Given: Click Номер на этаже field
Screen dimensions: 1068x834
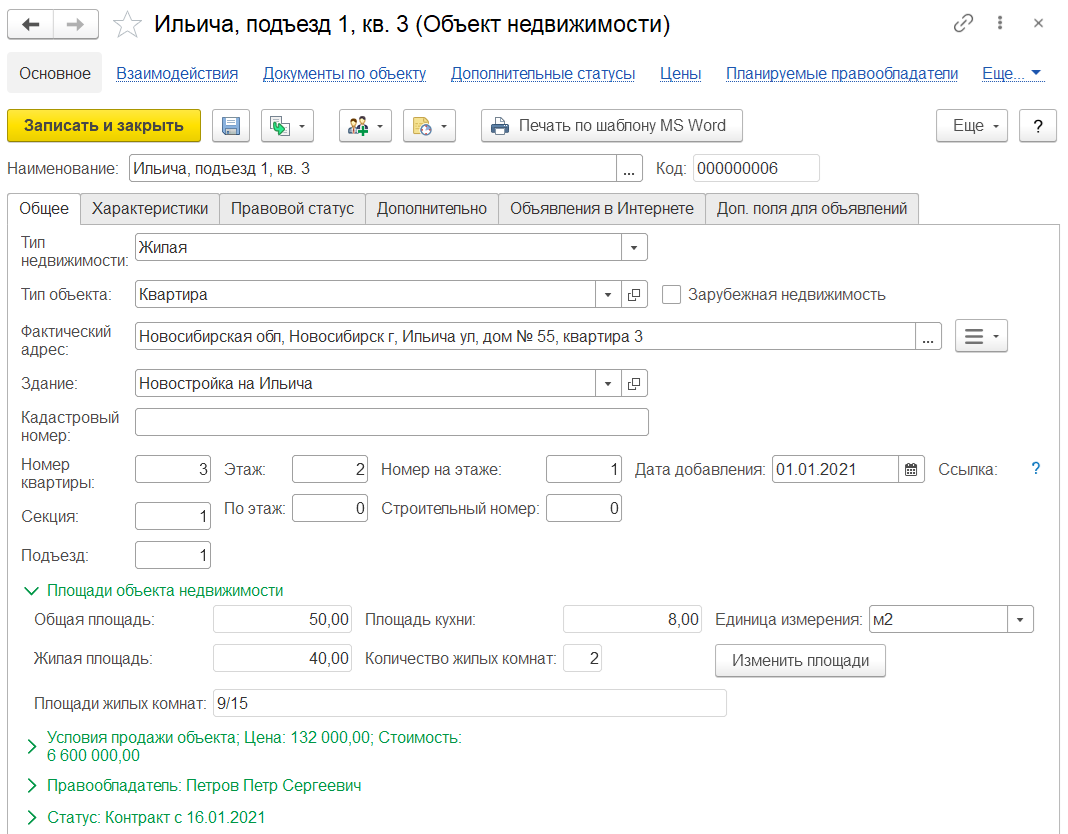Looking at the screenshot, I should tap(584, 469).
